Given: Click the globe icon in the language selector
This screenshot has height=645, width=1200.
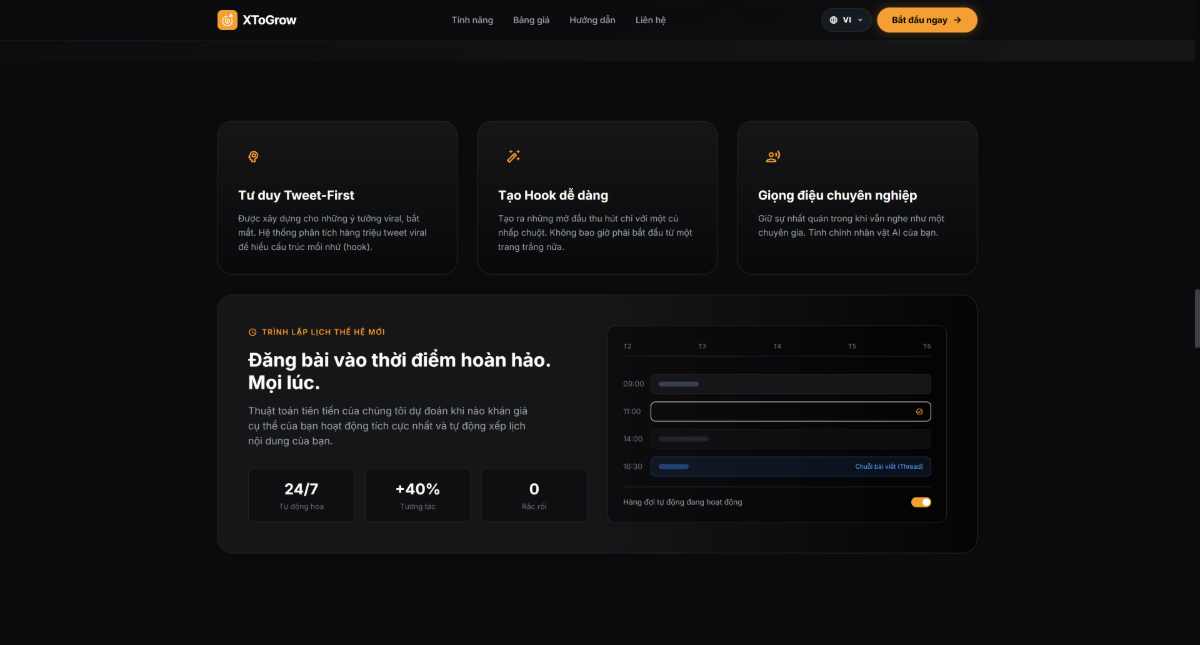Looking at the screenshot, I should [x=833, y=19].
